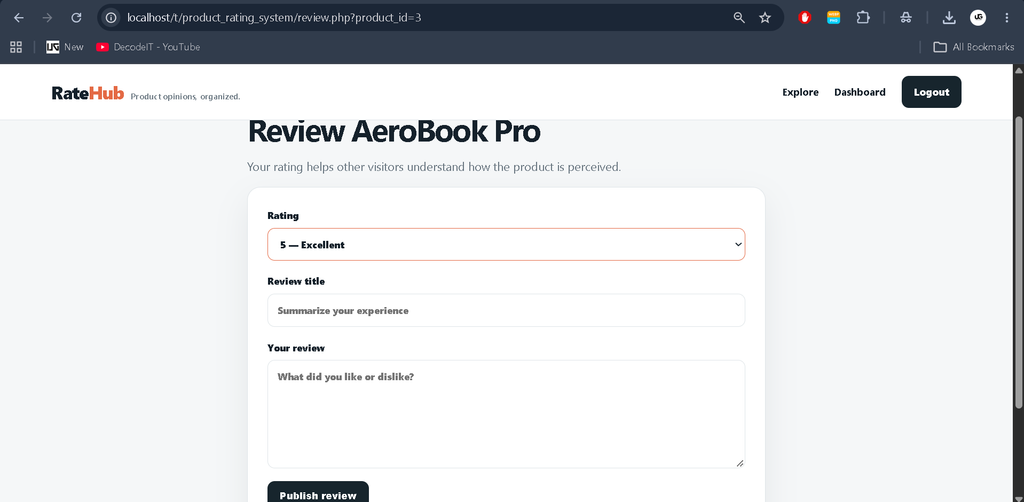This screenshot has height=502, width=1024.
Task: Click the Your review label
Action: (296, 348)
